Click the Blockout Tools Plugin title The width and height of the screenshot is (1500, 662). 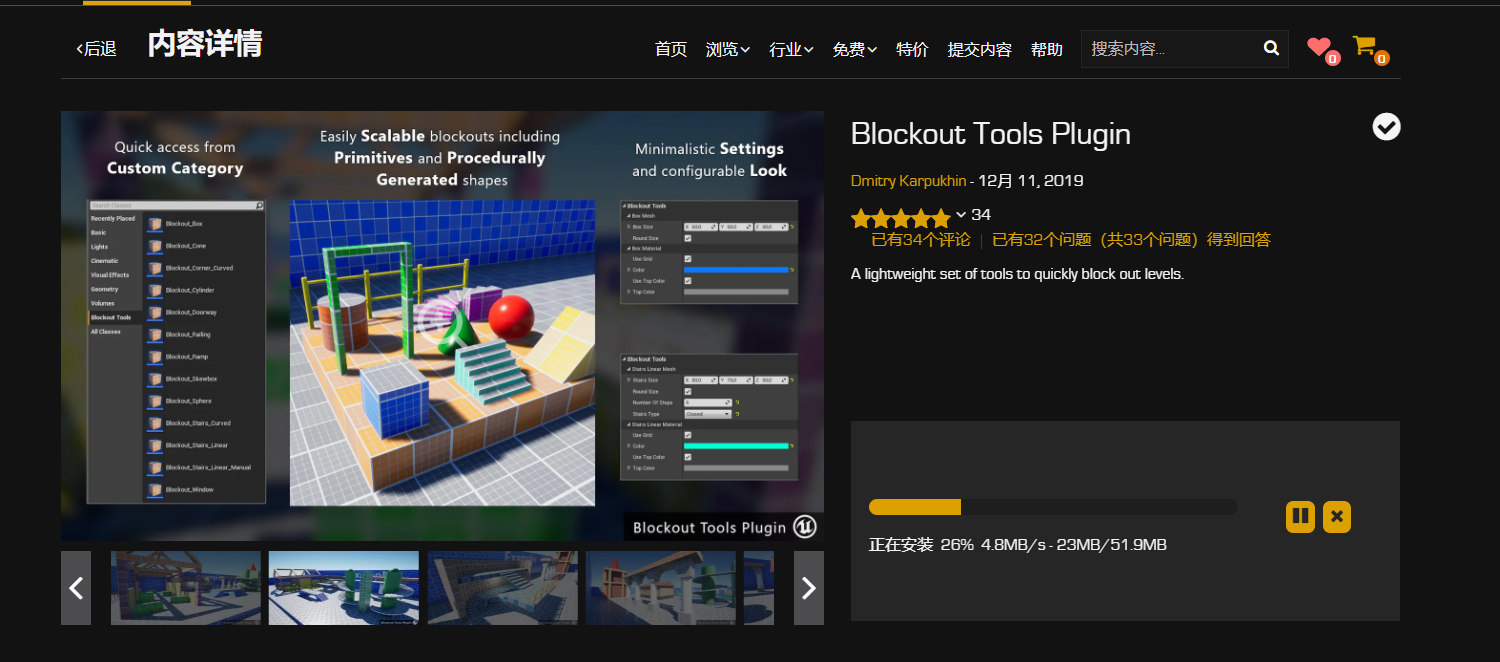(991, 134)
